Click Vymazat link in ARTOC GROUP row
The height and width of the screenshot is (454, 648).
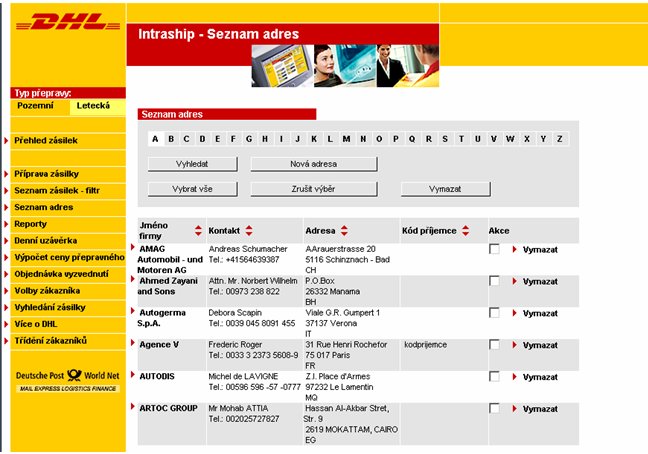pos(540,409)
